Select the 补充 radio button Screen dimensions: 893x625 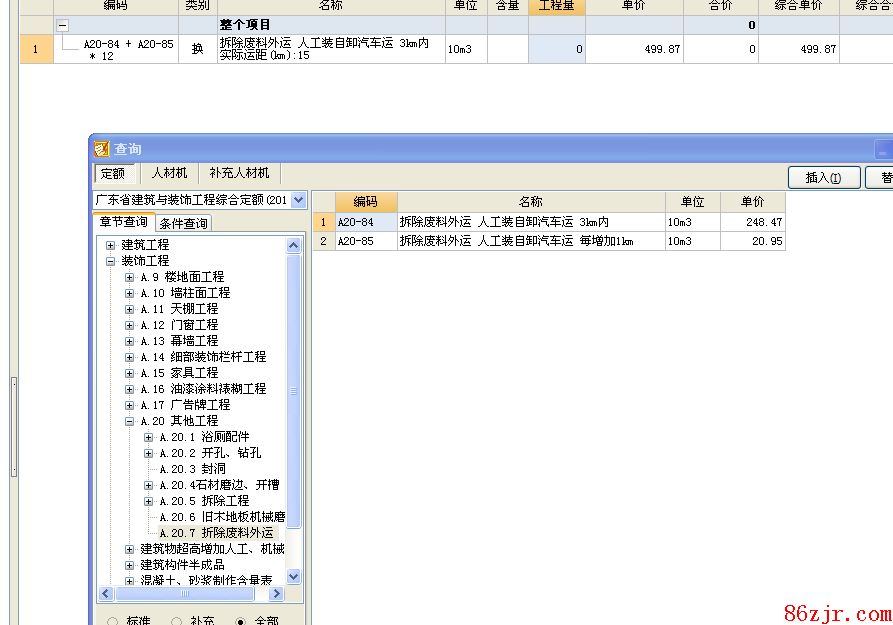pos(177,621)
